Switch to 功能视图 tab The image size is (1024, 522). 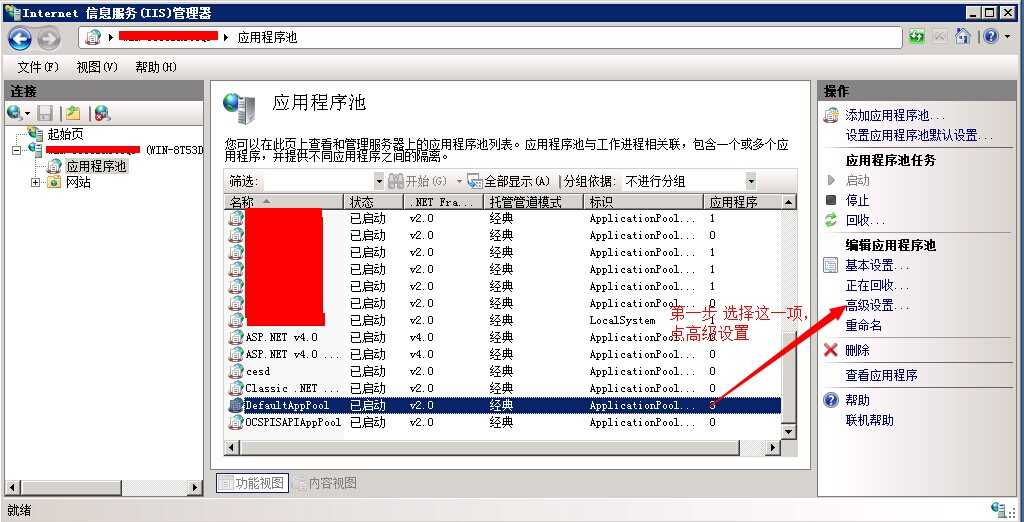[x=252, y=483]
